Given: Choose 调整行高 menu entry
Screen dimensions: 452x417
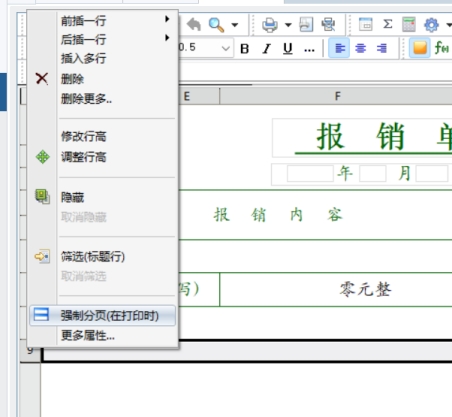Looking at the screenshot, I should 102,157.
